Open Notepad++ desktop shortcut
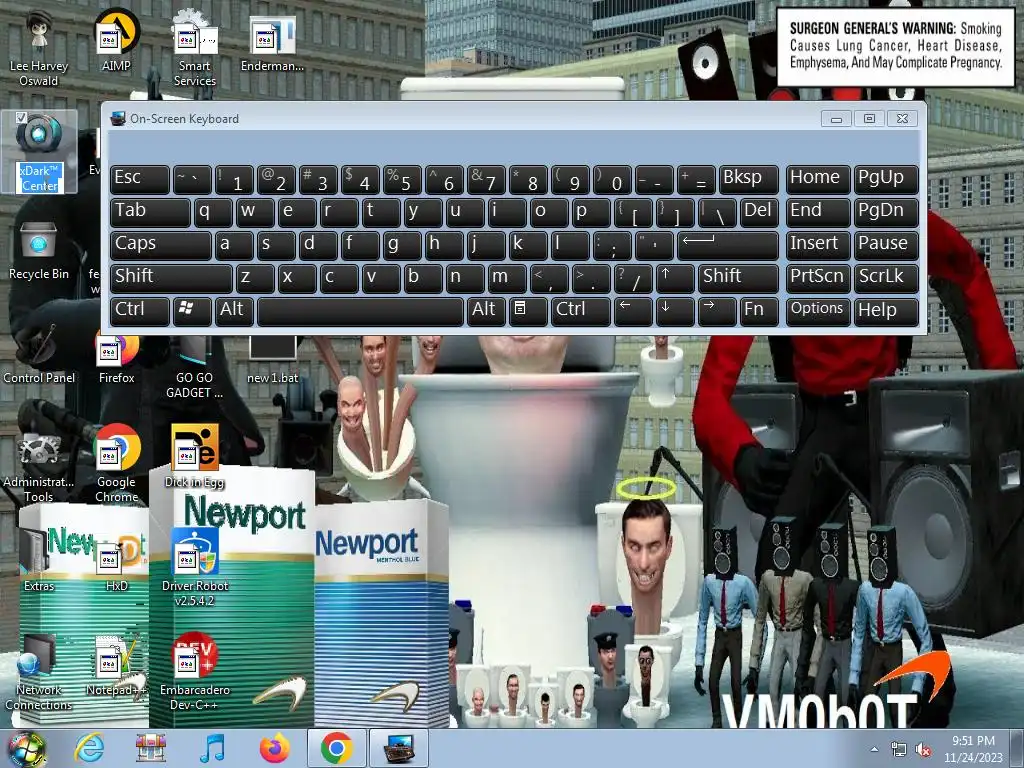Screen dimensions: 1024x768 tap(116, 665)
